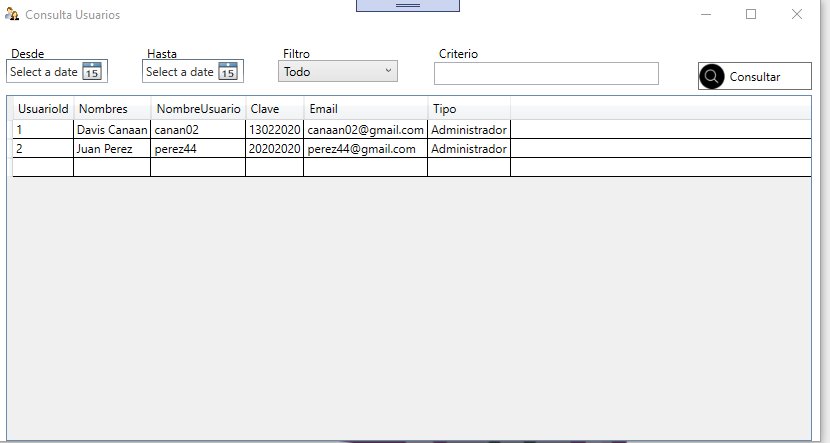Screen dimensions: 830x443
Task: Minimize the Consulta Usuarios window
Action: [x=706, y=14]
